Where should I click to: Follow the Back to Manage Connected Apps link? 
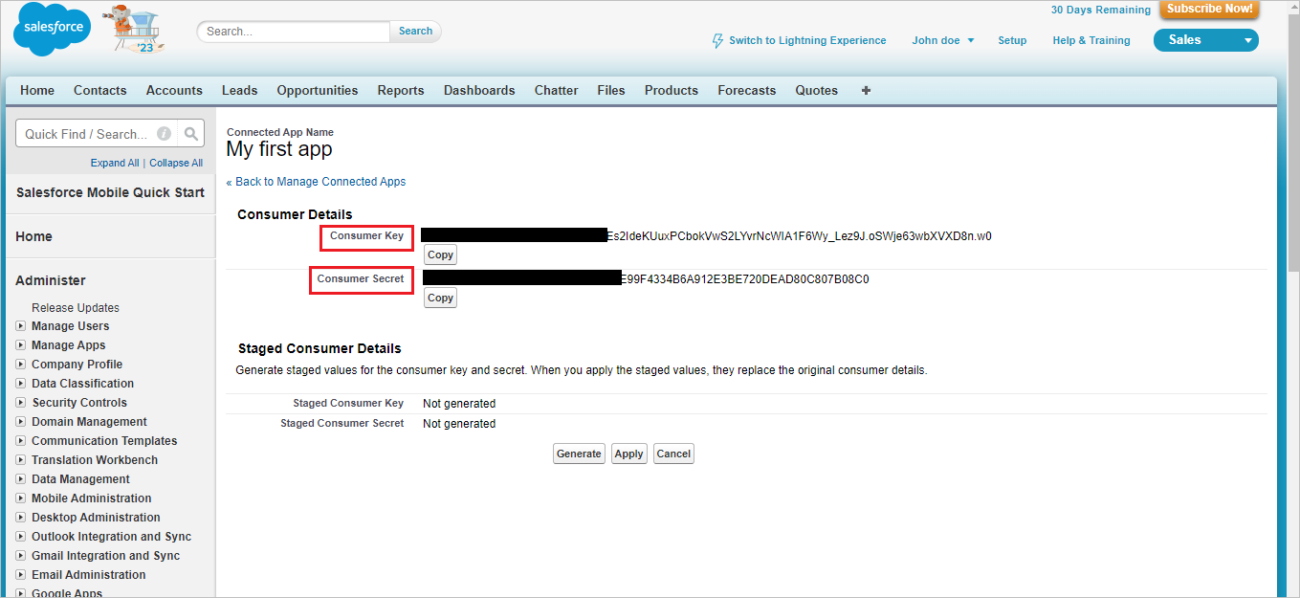click(x=316, y=181)
